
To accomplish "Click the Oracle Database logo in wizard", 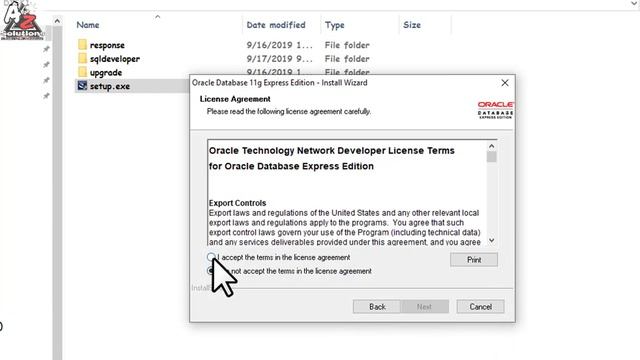I will (496, 110).
